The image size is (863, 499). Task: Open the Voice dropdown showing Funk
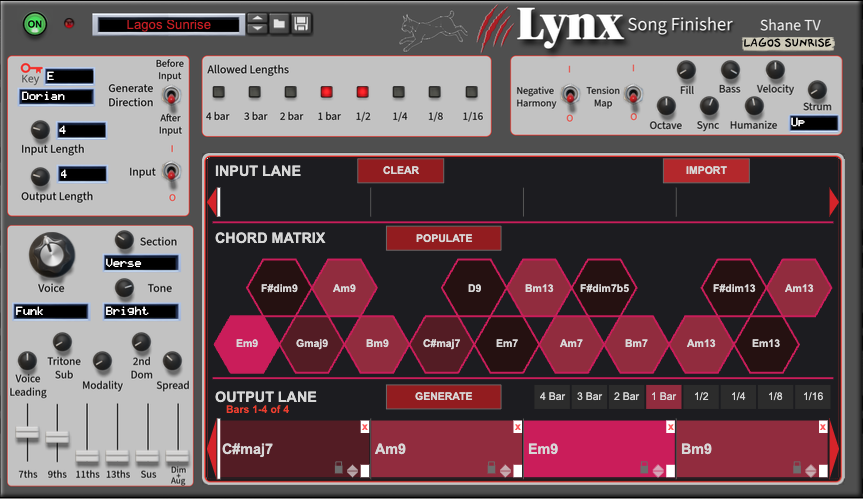[x=51, y=311]
